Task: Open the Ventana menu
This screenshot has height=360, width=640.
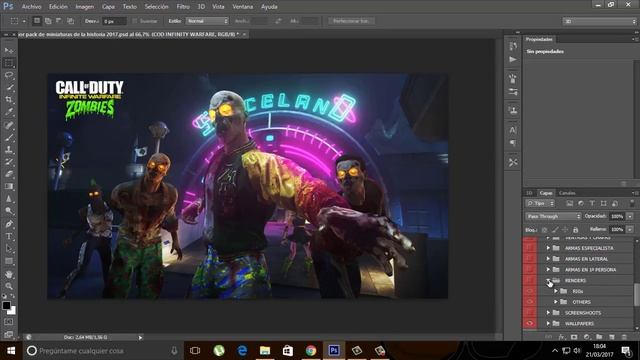Action: (242, 7)
